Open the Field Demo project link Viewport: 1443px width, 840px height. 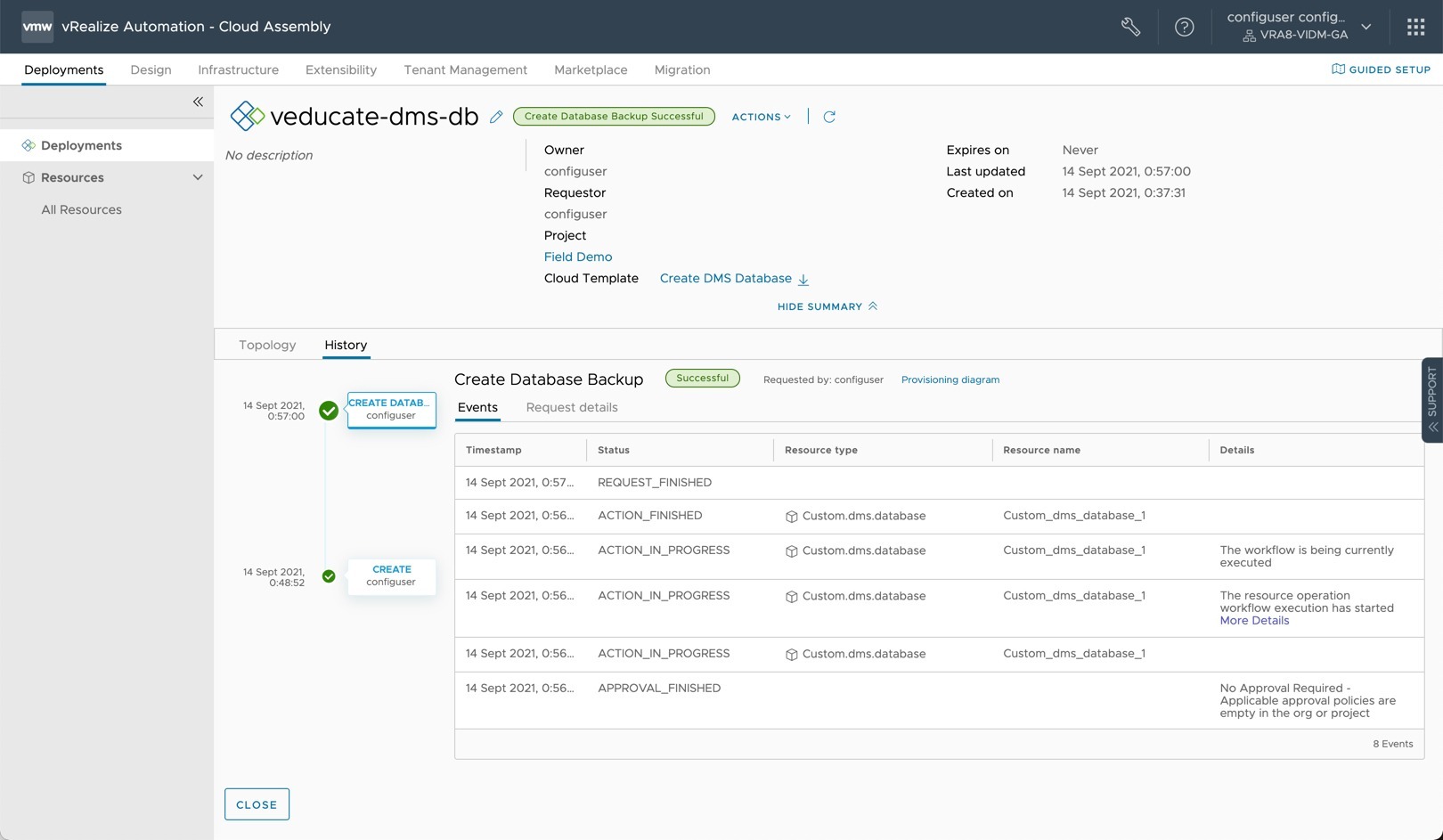(578, 257)
